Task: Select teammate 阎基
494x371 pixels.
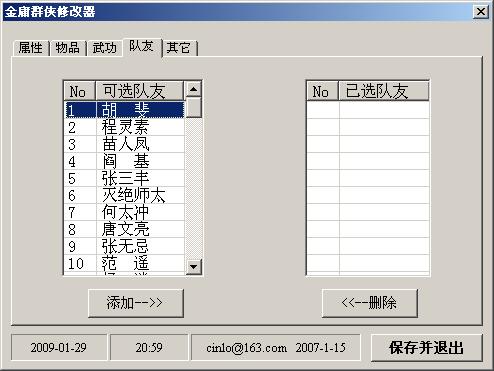Action: coord(124,161)
